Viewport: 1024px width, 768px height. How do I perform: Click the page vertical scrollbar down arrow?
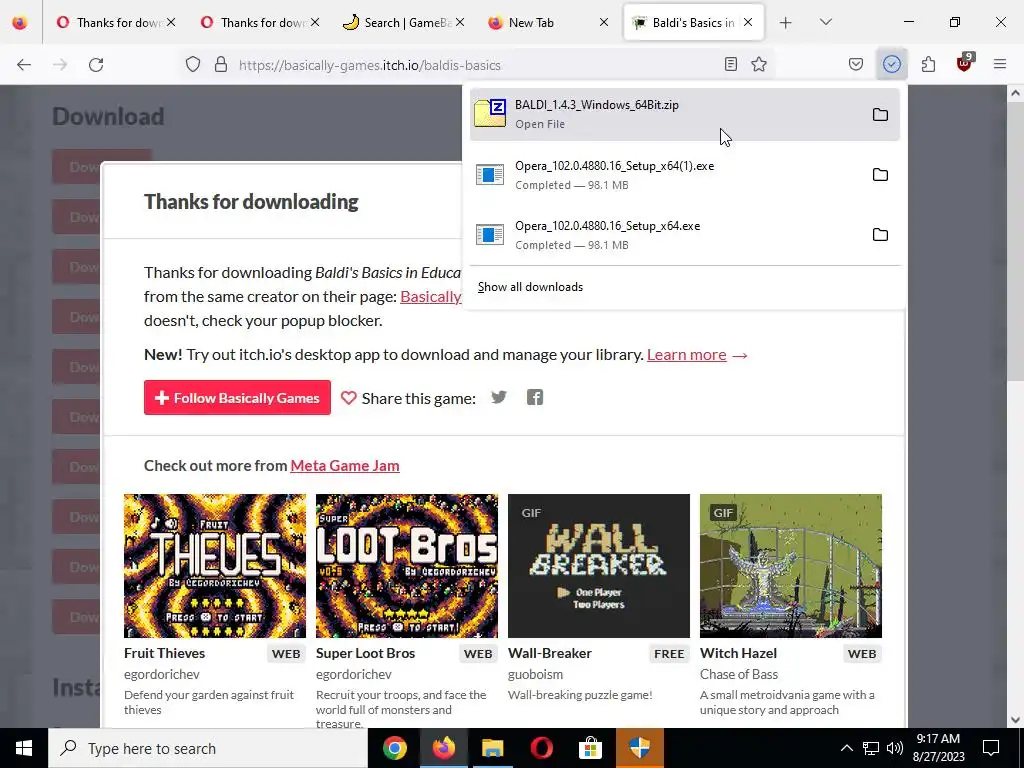point(1015,720)
